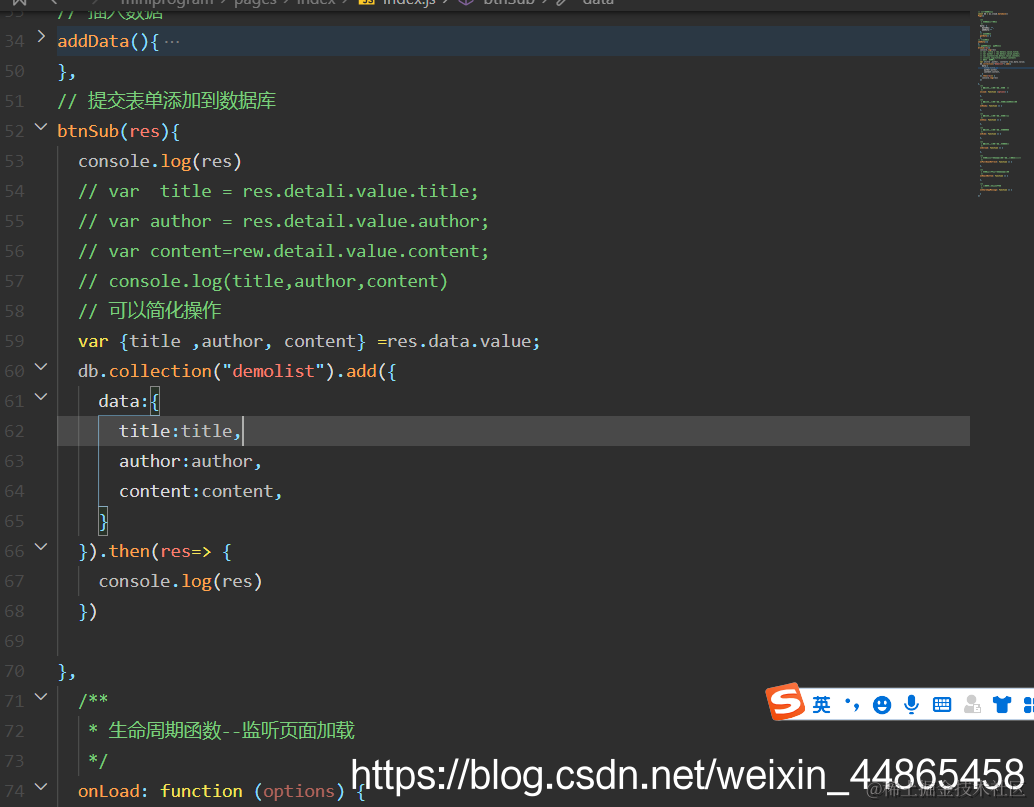The height and width of the screenshot is (807, 1034).
Task: Open the Sogou emoji panel
Action: (x=882, y=705)
